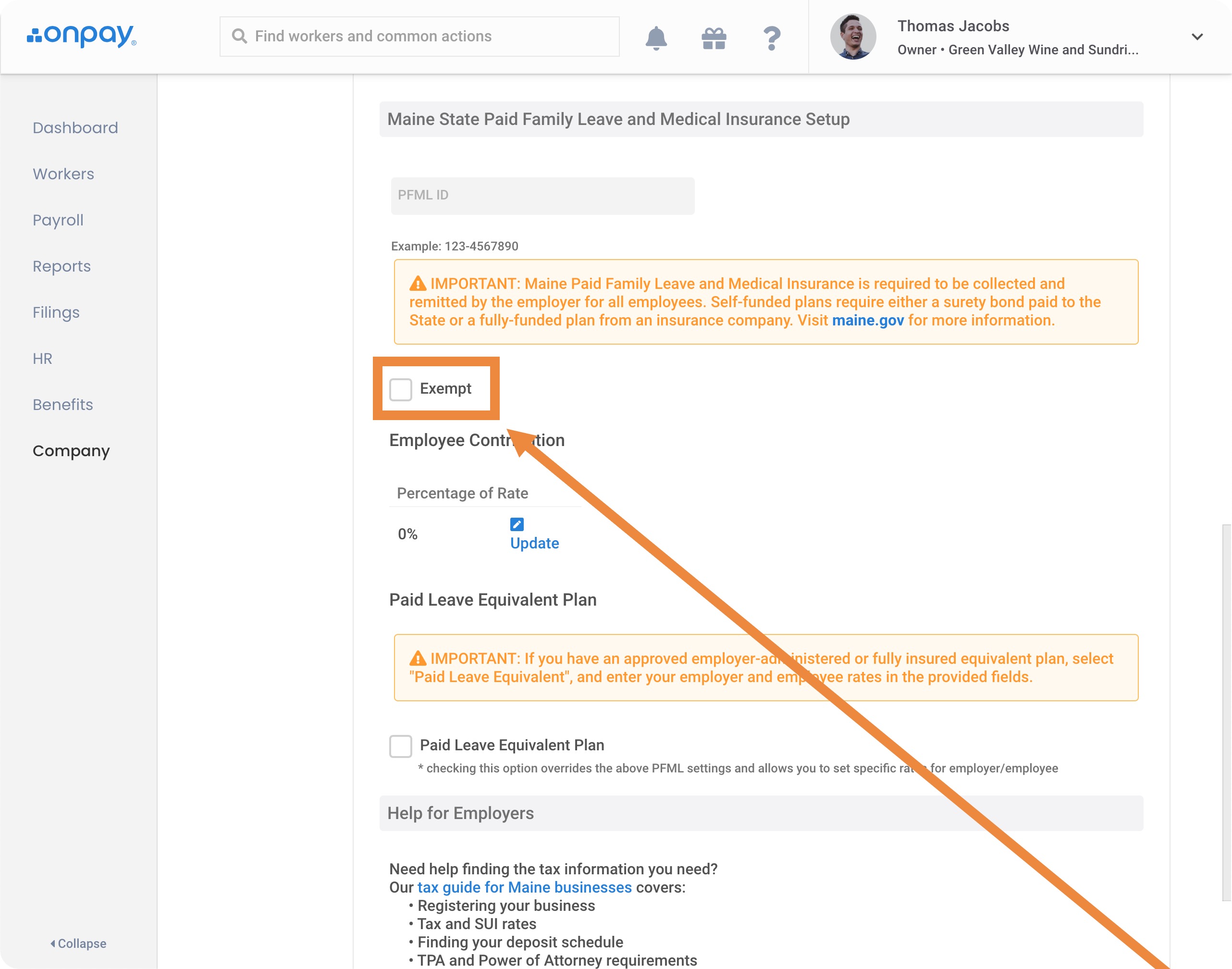Open the gift rewards icon
Screen dimensions: 1232x969
click(714, 37)
